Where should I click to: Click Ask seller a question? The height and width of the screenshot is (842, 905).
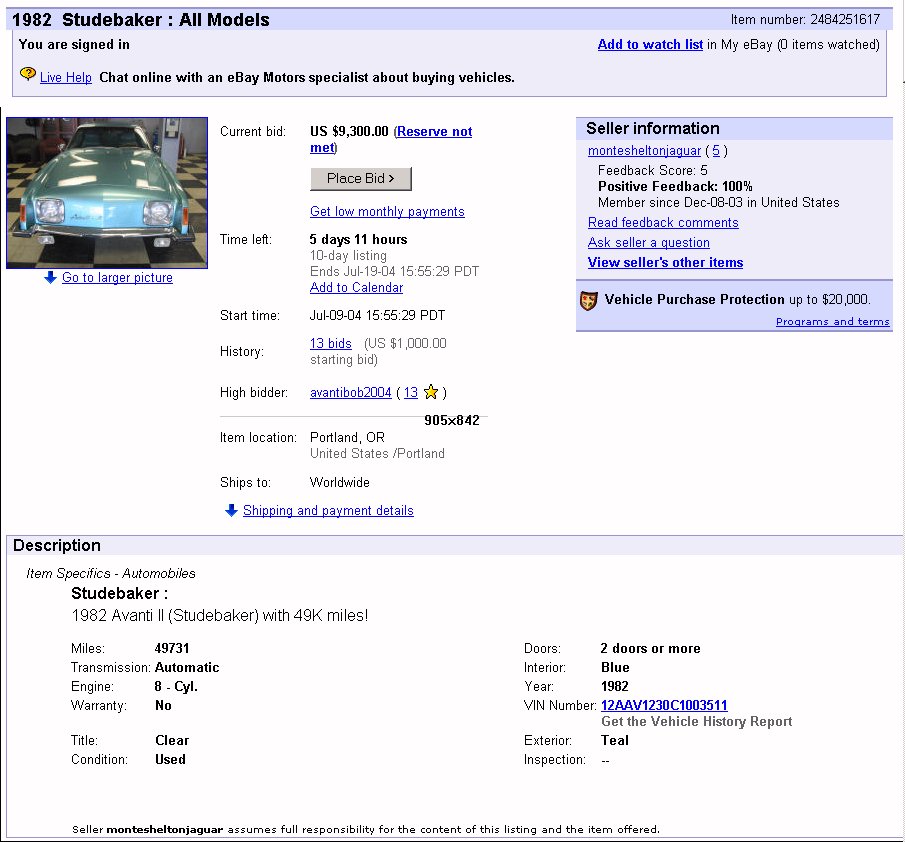[x=648, y=243]
